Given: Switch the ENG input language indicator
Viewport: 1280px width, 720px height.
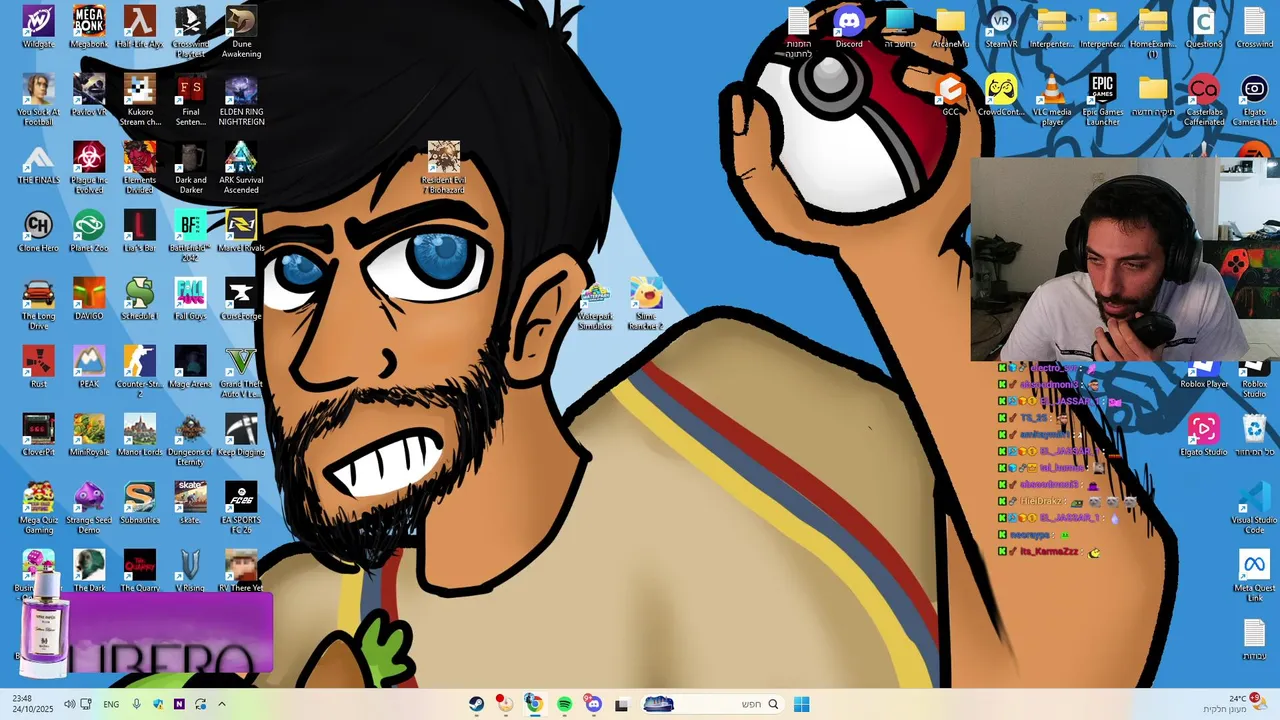Looking at the screenshot, I should (111, 704).
